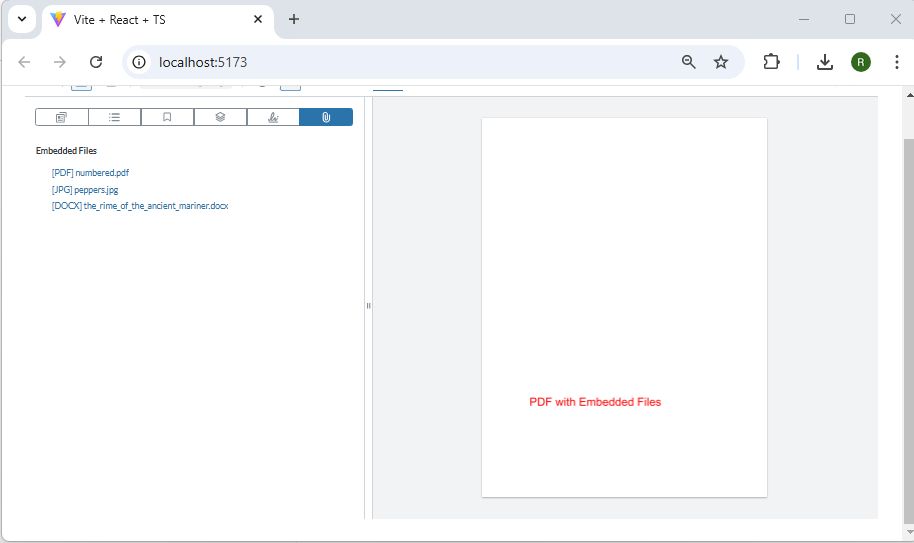This screenshot has width=914, height=543.
Task: Click the scrollbar down arrow
Action: pyautogui.click(x=909, y=532)
